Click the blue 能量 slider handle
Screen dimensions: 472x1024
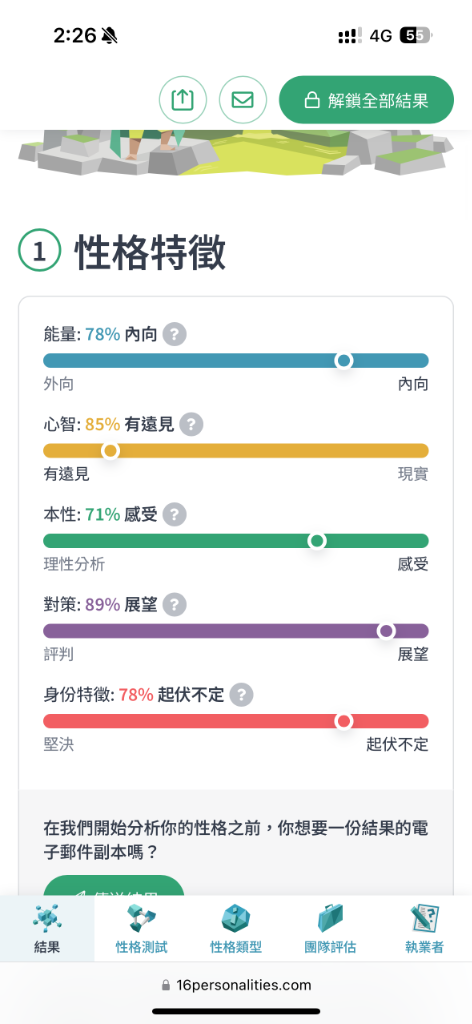(x=343, y=360)
